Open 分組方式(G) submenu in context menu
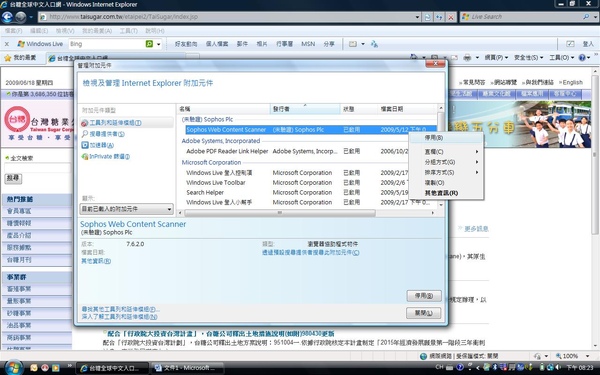 click(x=446, y=162)
